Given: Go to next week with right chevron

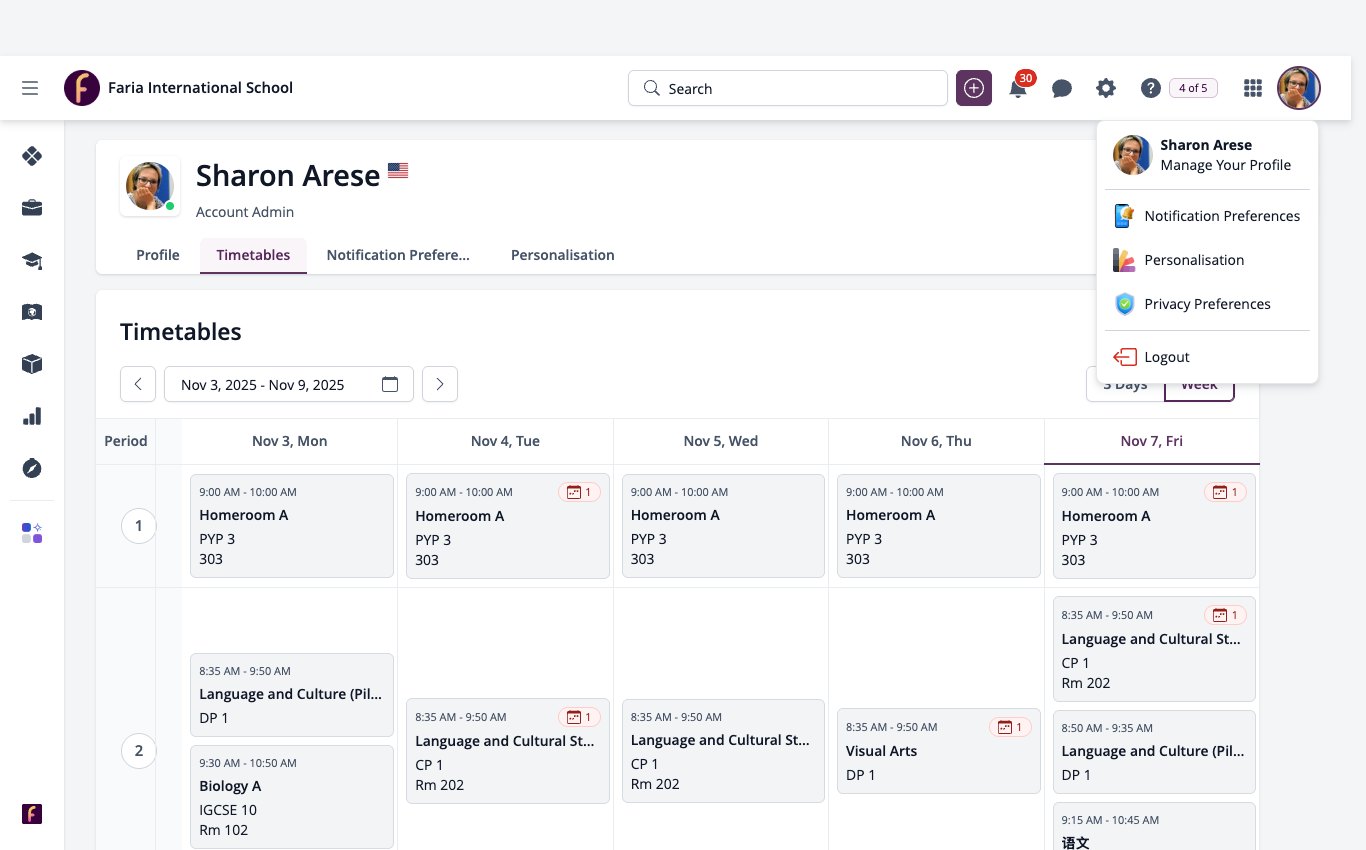Looking at the screenshot, I should [x=440, y=384].
